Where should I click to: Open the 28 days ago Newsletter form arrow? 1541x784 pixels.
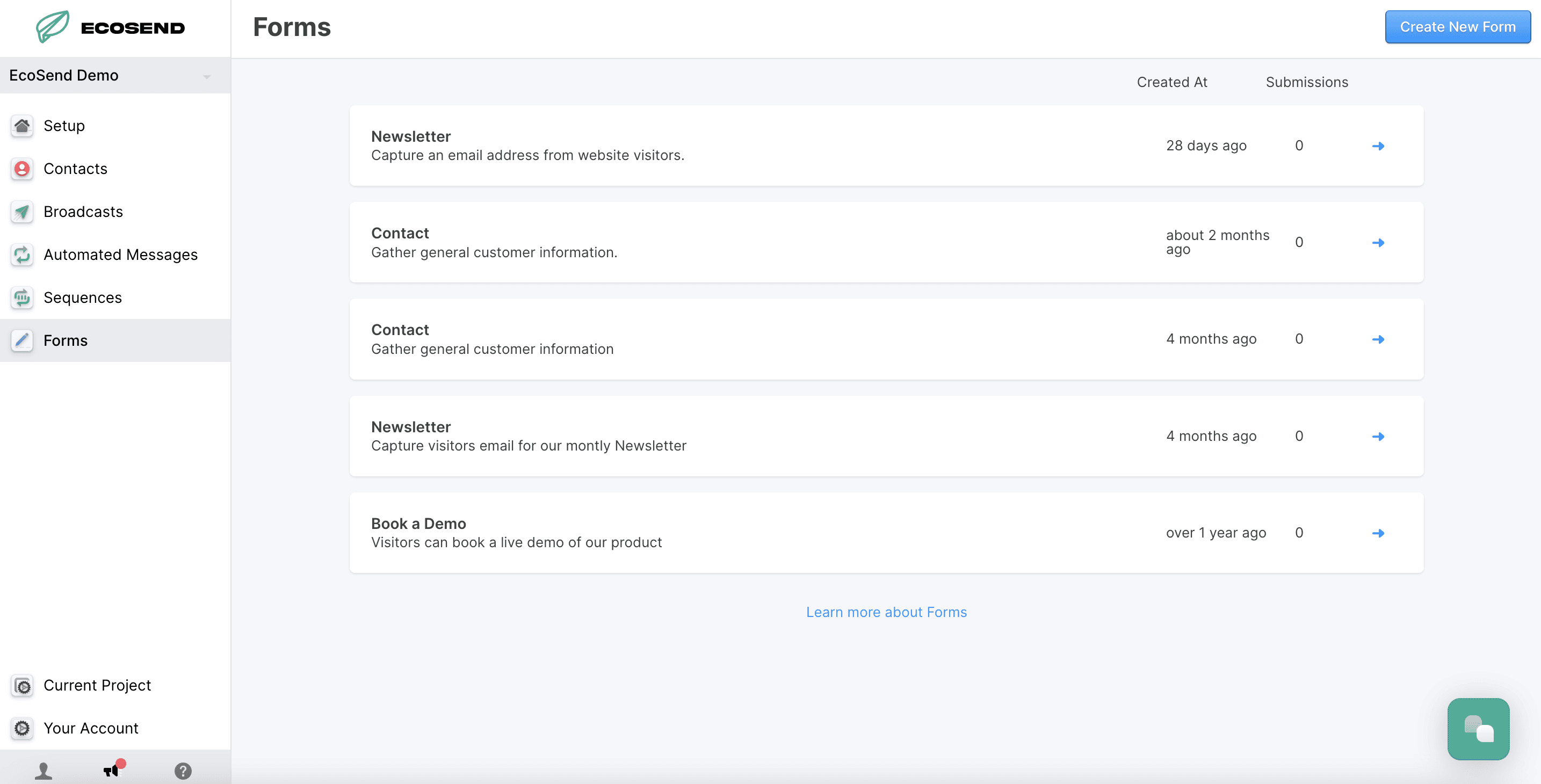point(1378,146)
